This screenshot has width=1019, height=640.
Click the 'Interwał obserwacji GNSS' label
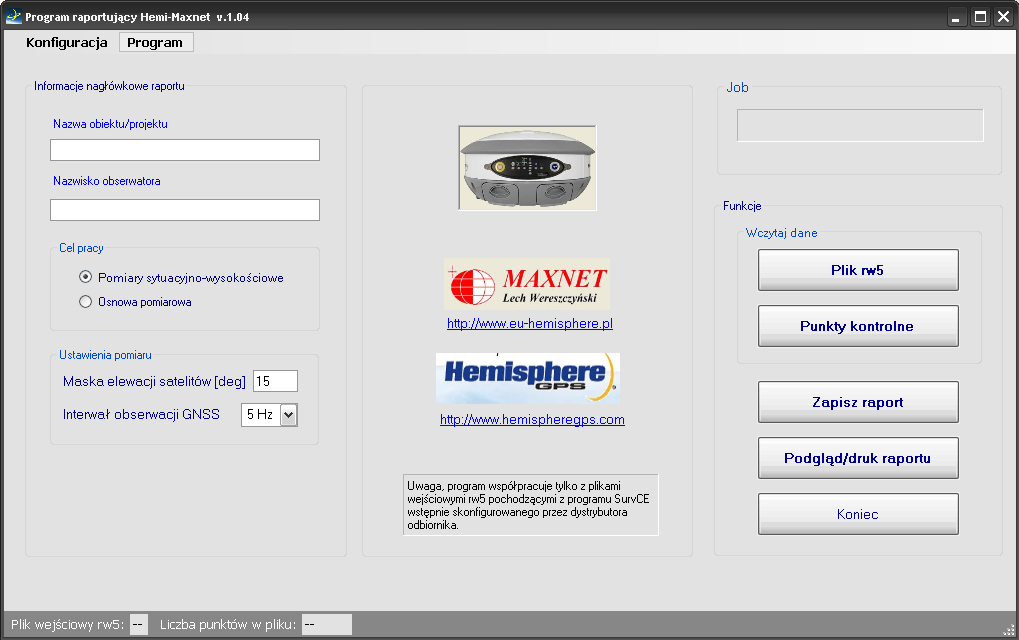pyautogui.click(x=141, y=415)
